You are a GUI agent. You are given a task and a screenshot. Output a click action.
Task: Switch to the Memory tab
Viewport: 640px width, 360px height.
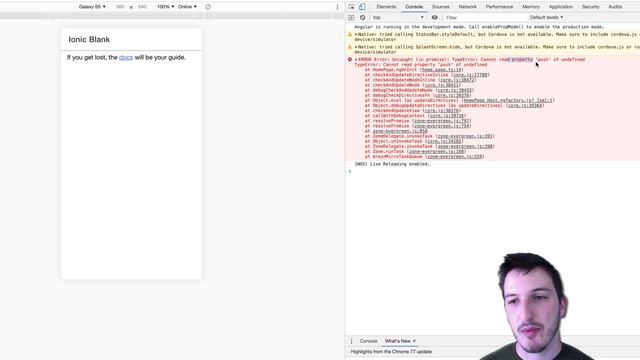531,7
